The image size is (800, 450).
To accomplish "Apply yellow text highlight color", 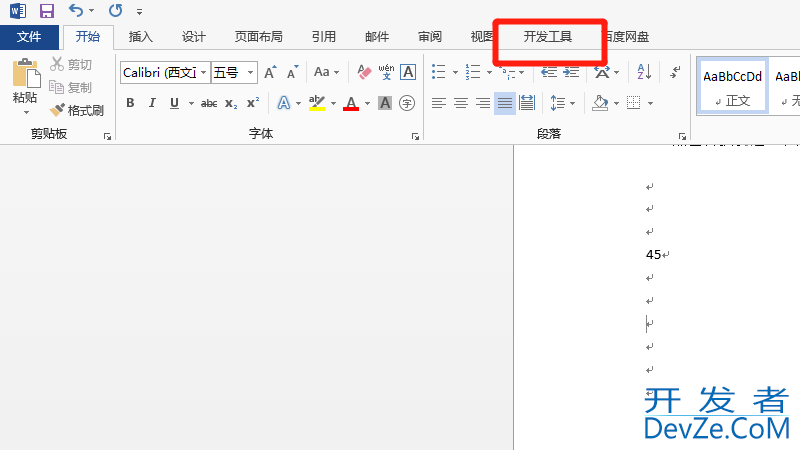I will (317, 103).
